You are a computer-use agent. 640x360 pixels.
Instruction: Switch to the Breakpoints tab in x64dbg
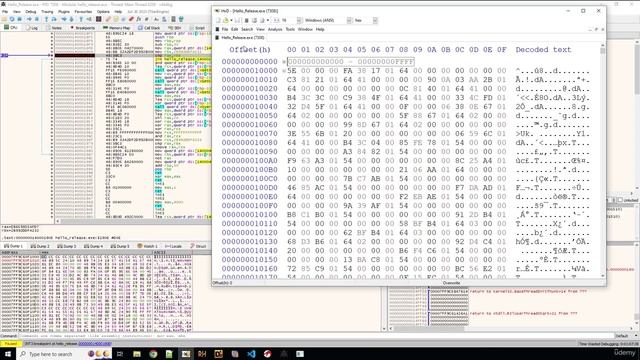tap(83, 28)
